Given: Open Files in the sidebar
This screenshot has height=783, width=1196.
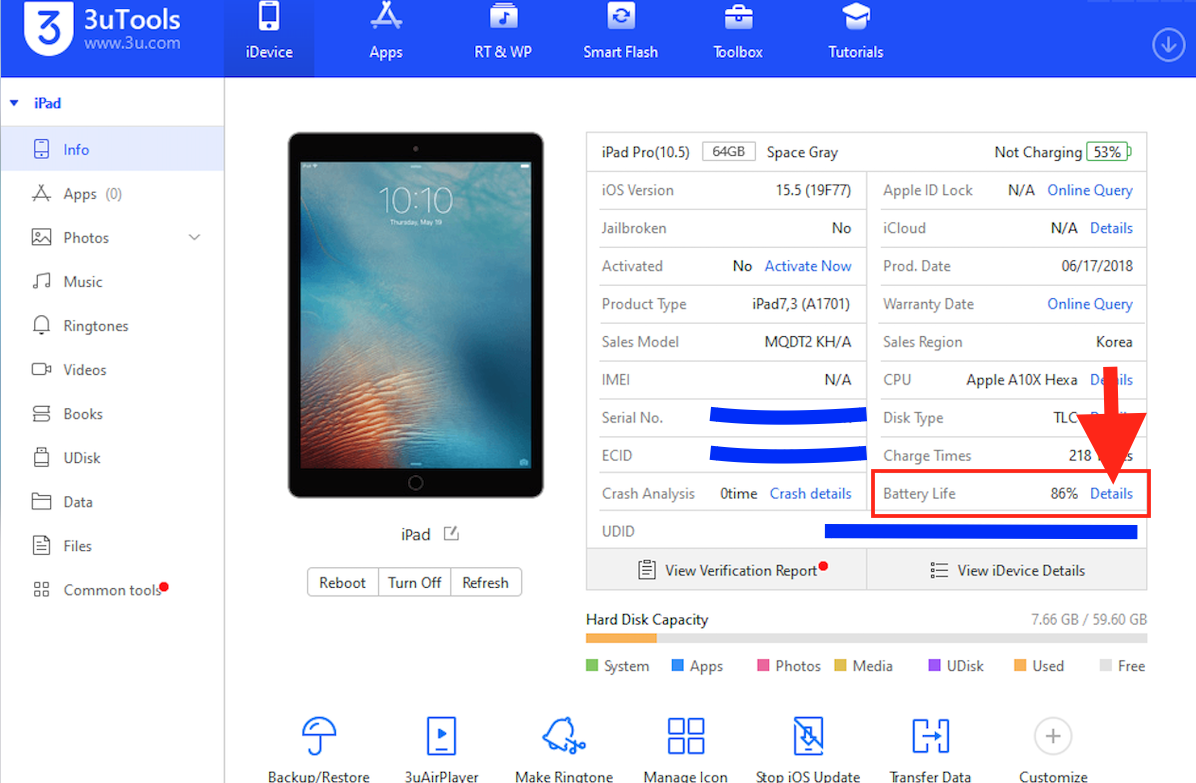Looking at the screenshot, I should 112,546.
